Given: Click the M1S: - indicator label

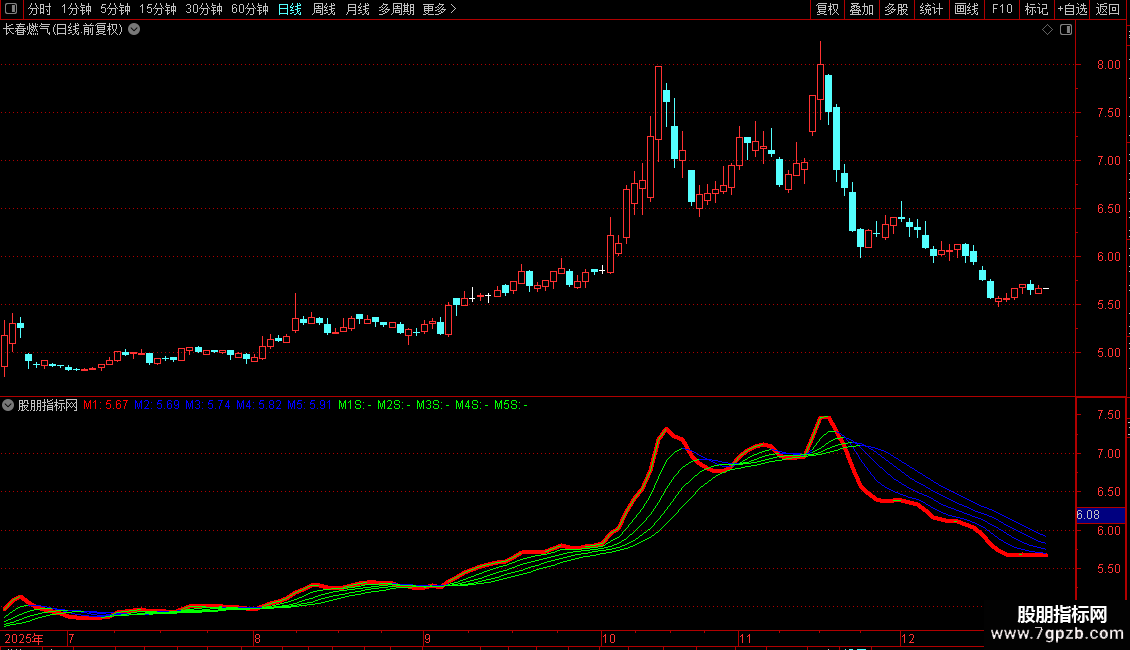Looking at the screenshot, I should click(355, 405).
